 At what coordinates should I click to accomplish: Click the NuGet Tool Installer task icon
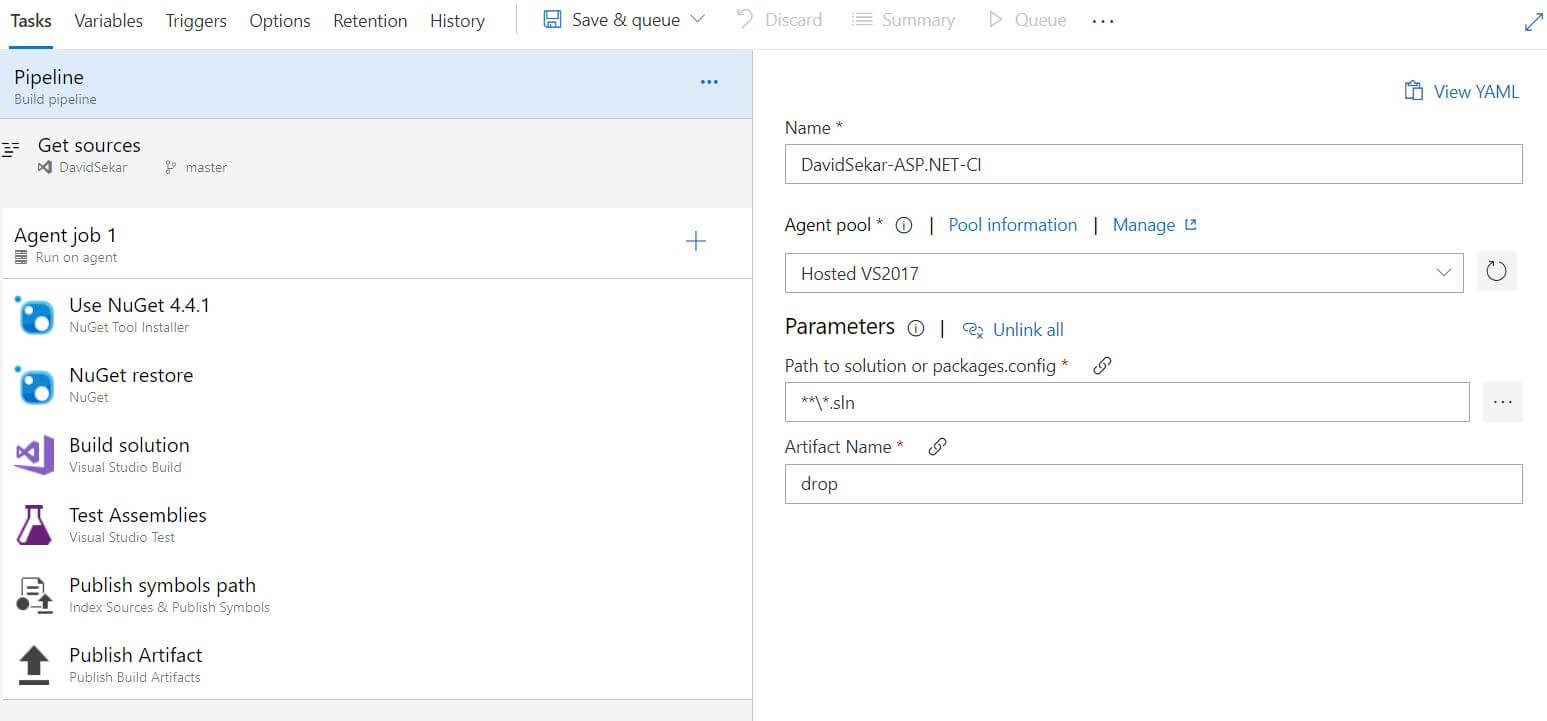tap(35, 315)
